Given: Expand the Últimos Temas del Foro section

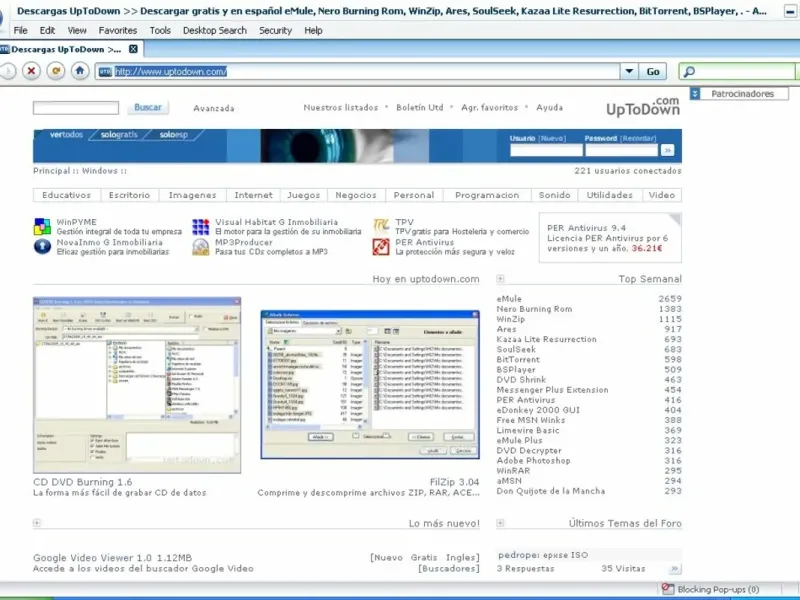Looking at the screenshot, I should [501, 523].
